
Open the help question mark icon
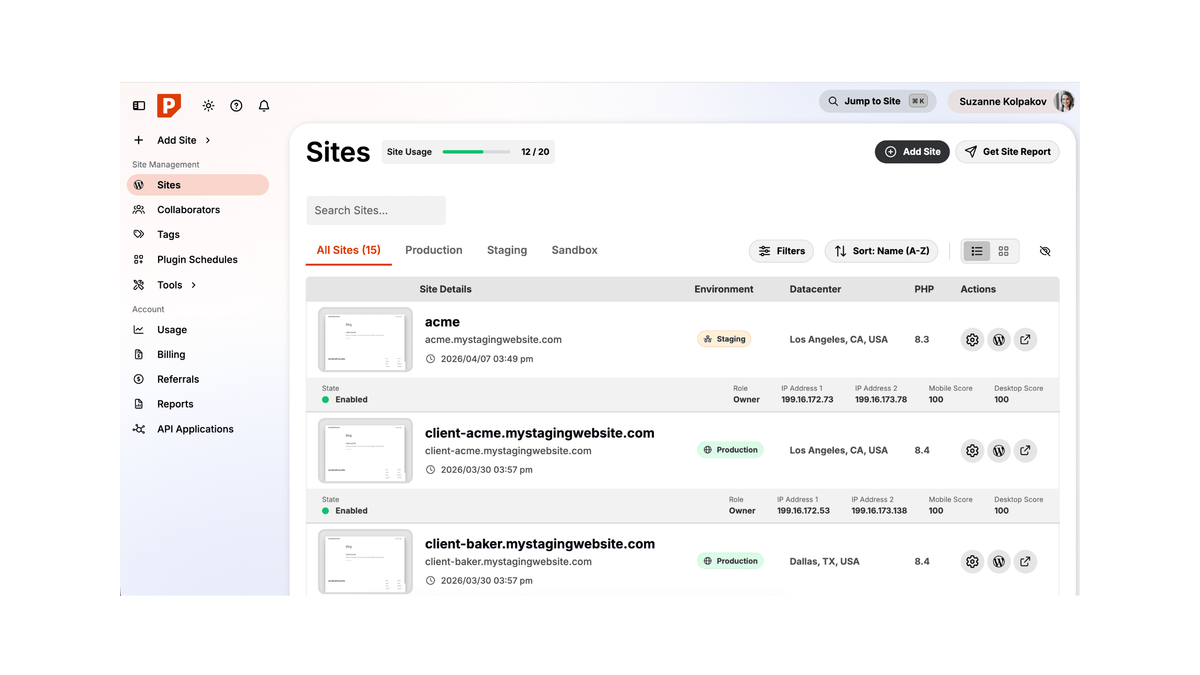(x=236, y=105)
